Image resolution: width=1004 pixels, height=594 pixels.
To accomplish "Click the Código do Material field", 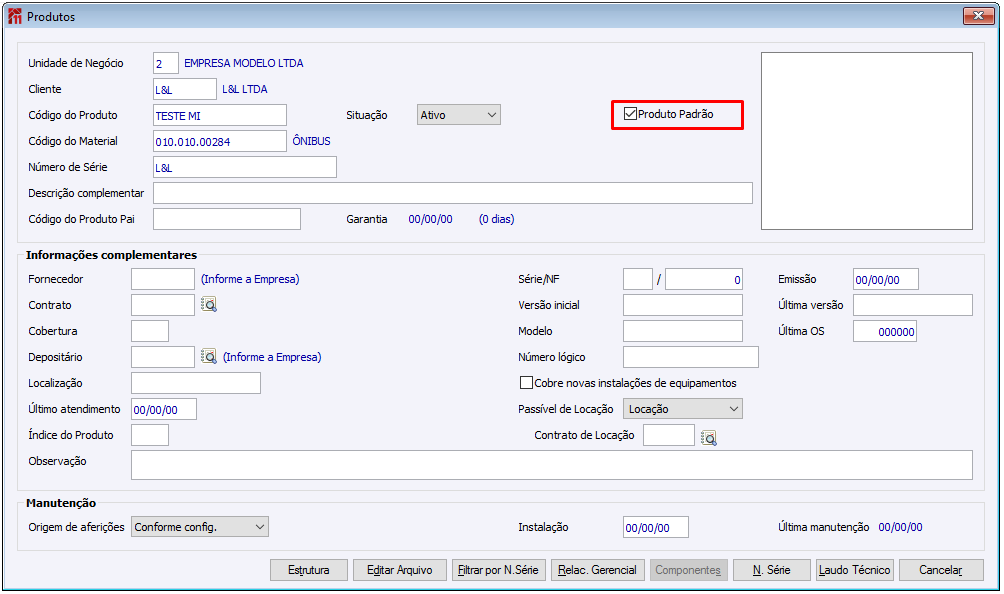I will point(220,141).
